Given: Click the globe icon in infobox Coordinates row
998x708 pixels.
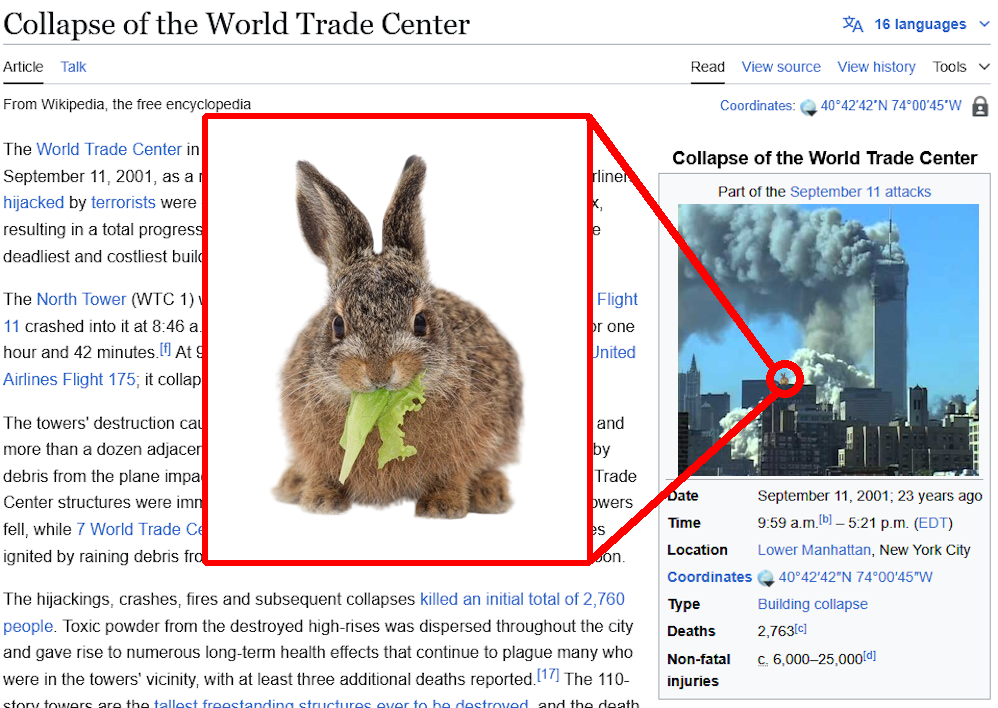Looking at the screenshot, I should click(x=766, y=578).
